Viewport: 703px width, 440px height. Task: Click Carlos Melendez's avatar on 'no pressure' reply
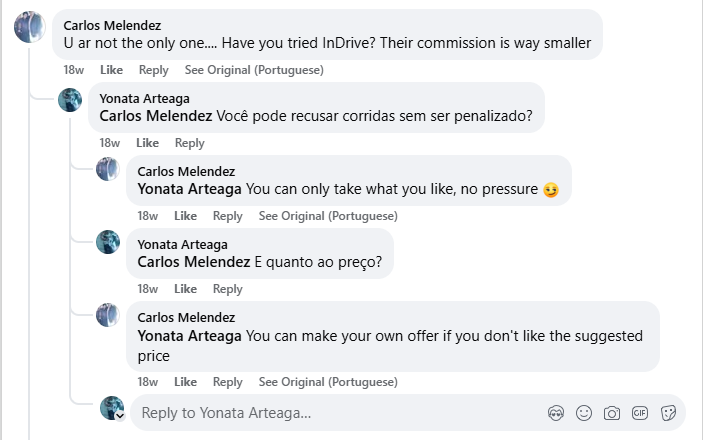(108, 169)
